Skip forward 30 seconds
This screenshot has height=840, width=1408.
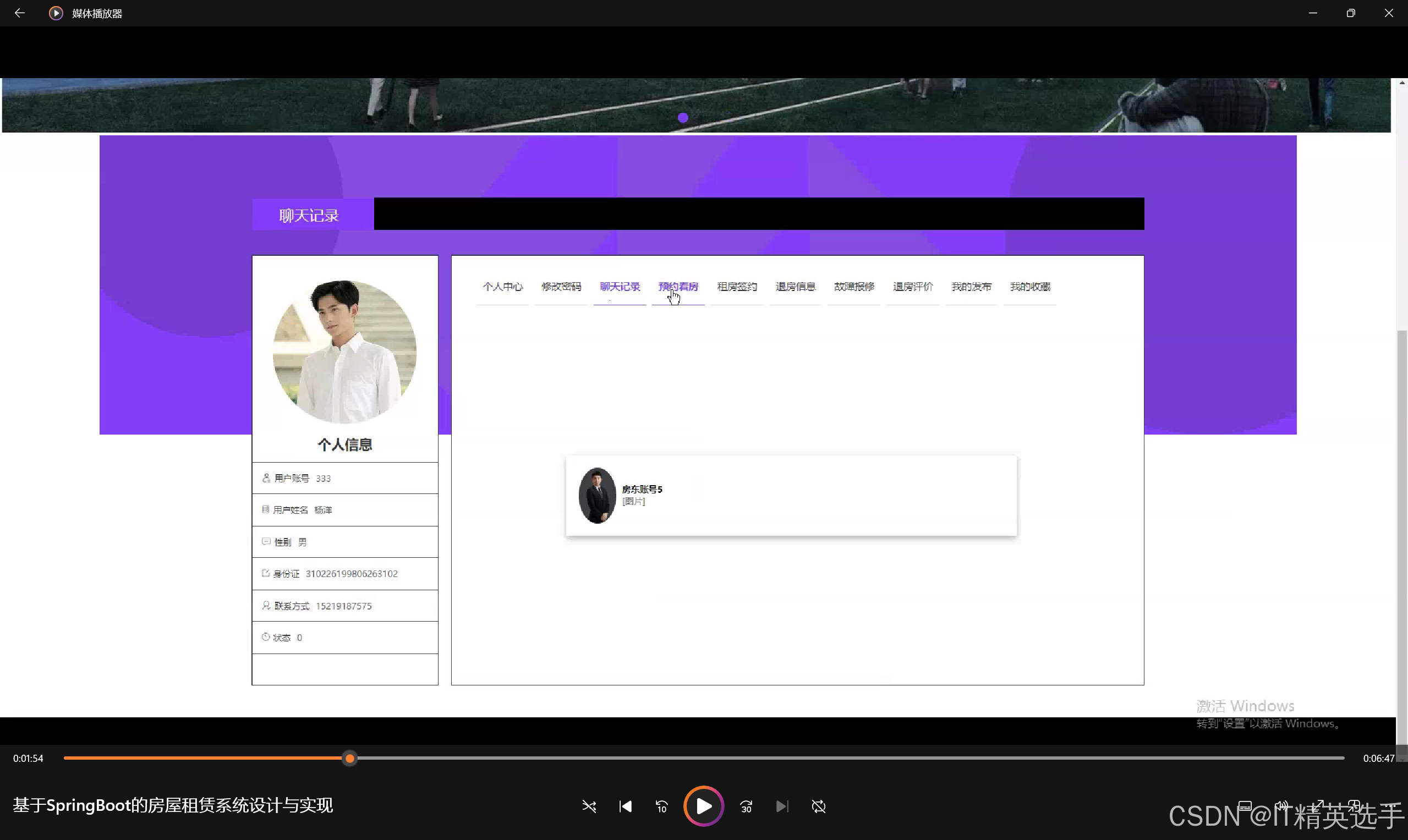click(x=746, y=806)
